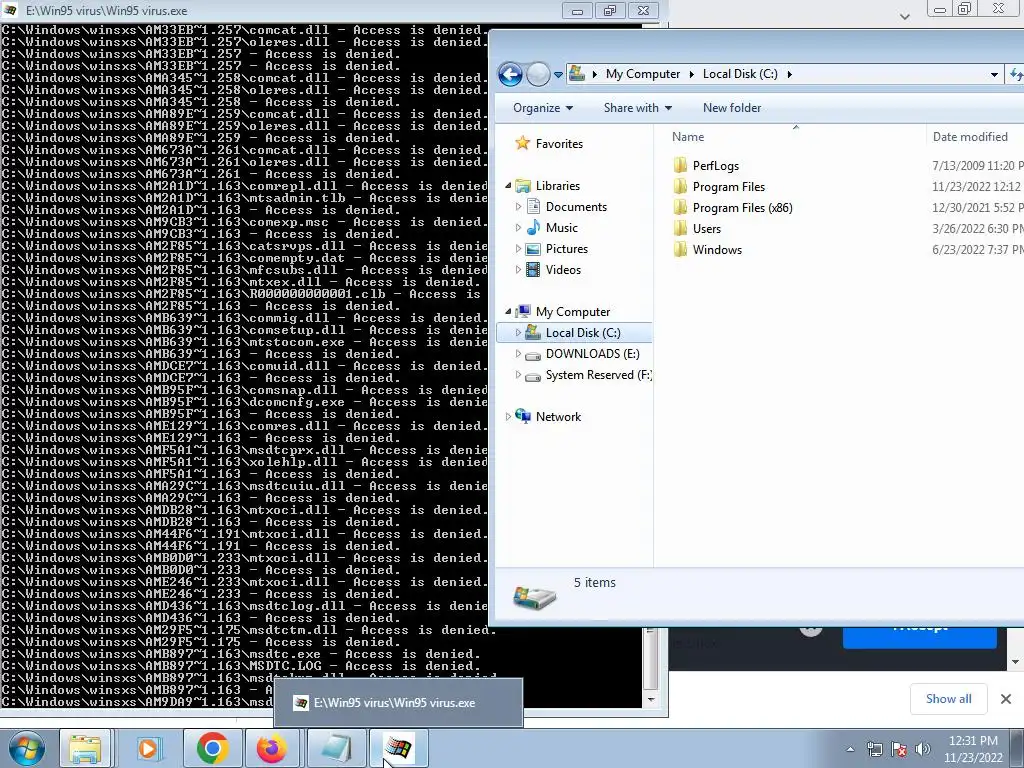This screenshot has height=768, width=1024.
Task: Click Show all downloads button
Action: 948,699
